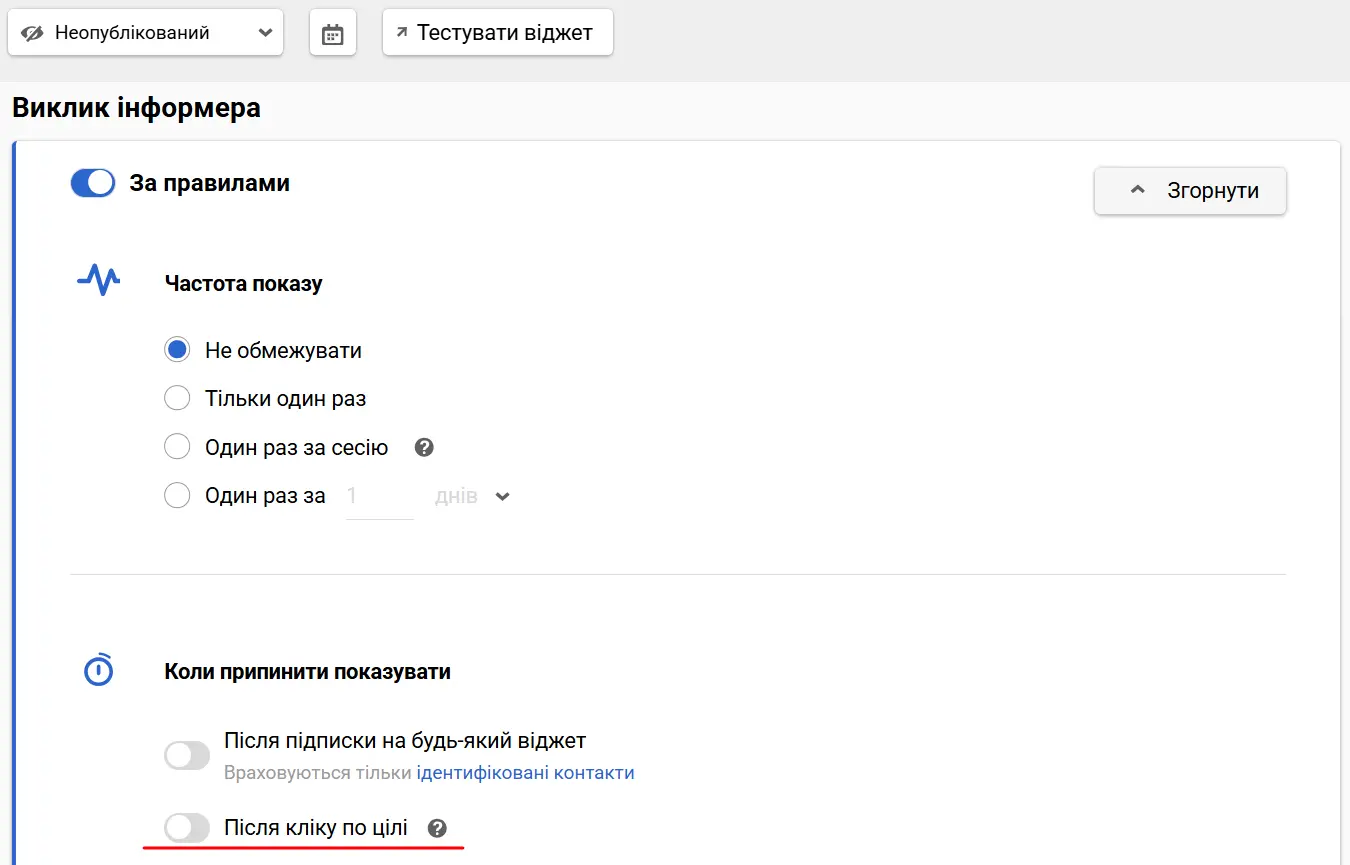Click the calendar scheduling icon
Viewport: 1350px width, 865px height.
coord(334,31)
